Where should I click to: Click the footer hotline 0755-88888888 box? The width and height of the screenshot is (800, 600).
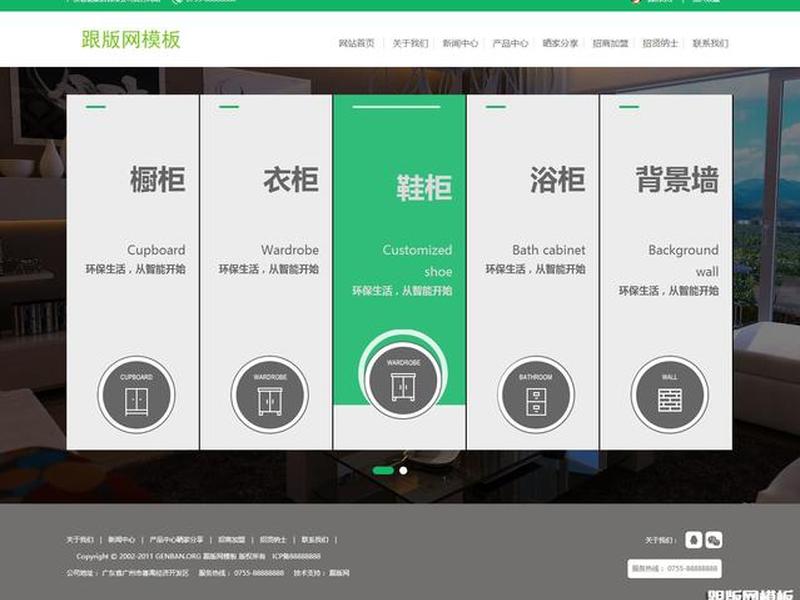coord(674,568)
